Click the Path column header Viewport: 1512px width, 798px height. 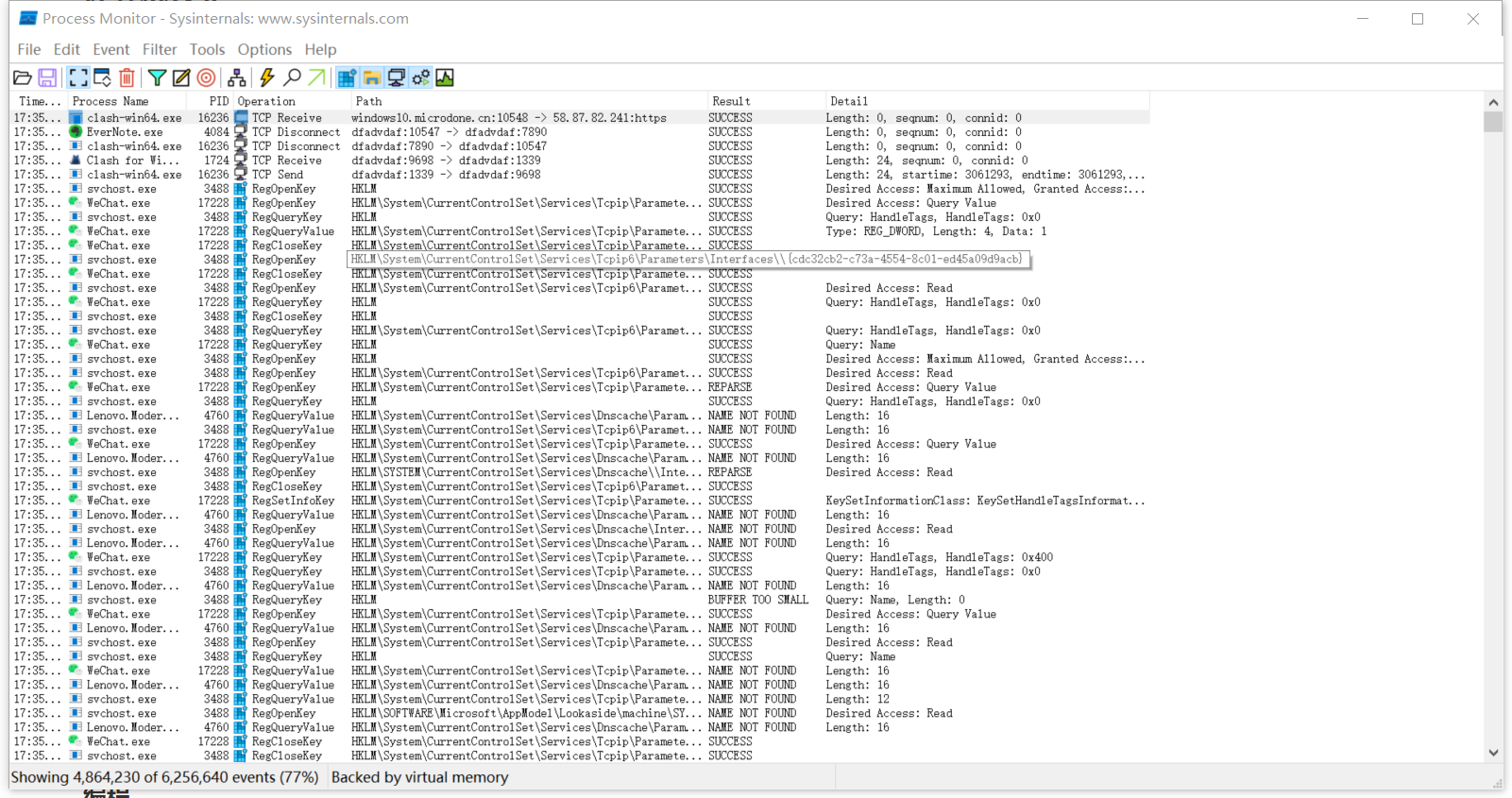tap(528, 101)
